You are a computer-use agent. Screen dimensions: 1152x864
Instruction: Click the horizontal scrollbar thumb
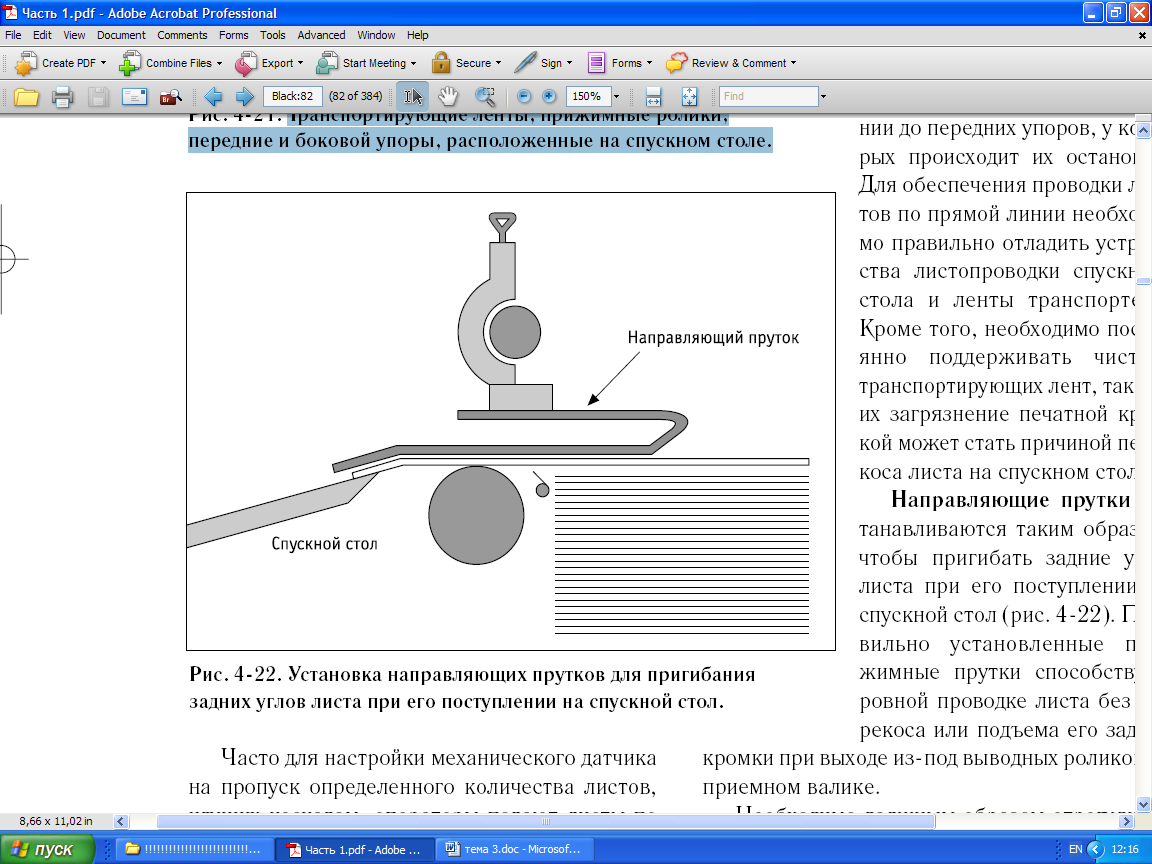546,821
